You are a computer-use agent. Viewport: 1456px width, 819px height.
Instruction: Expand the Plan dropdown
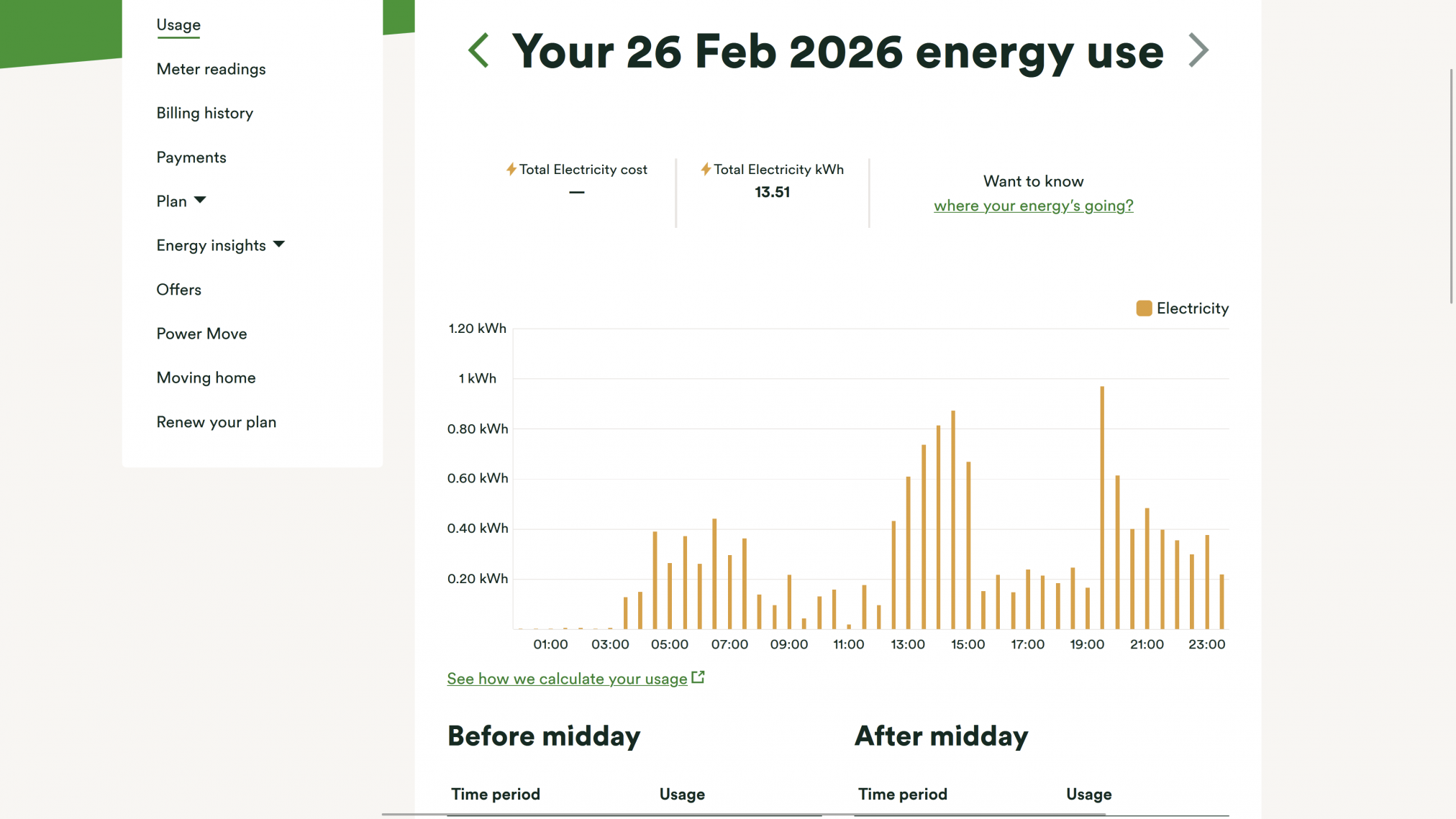coord(181,201)
